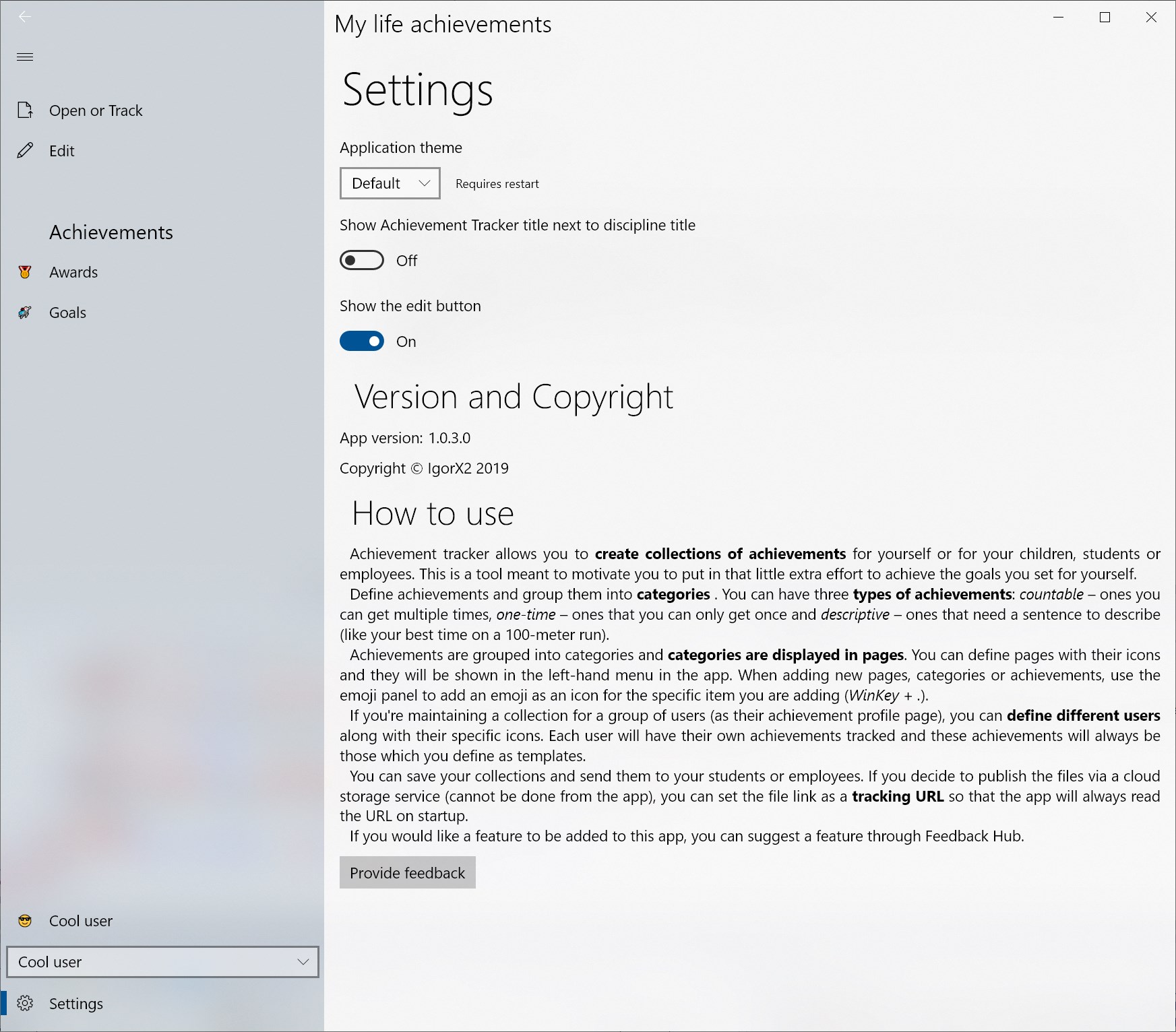Select the Open or Track menu item

pos(162,110)
